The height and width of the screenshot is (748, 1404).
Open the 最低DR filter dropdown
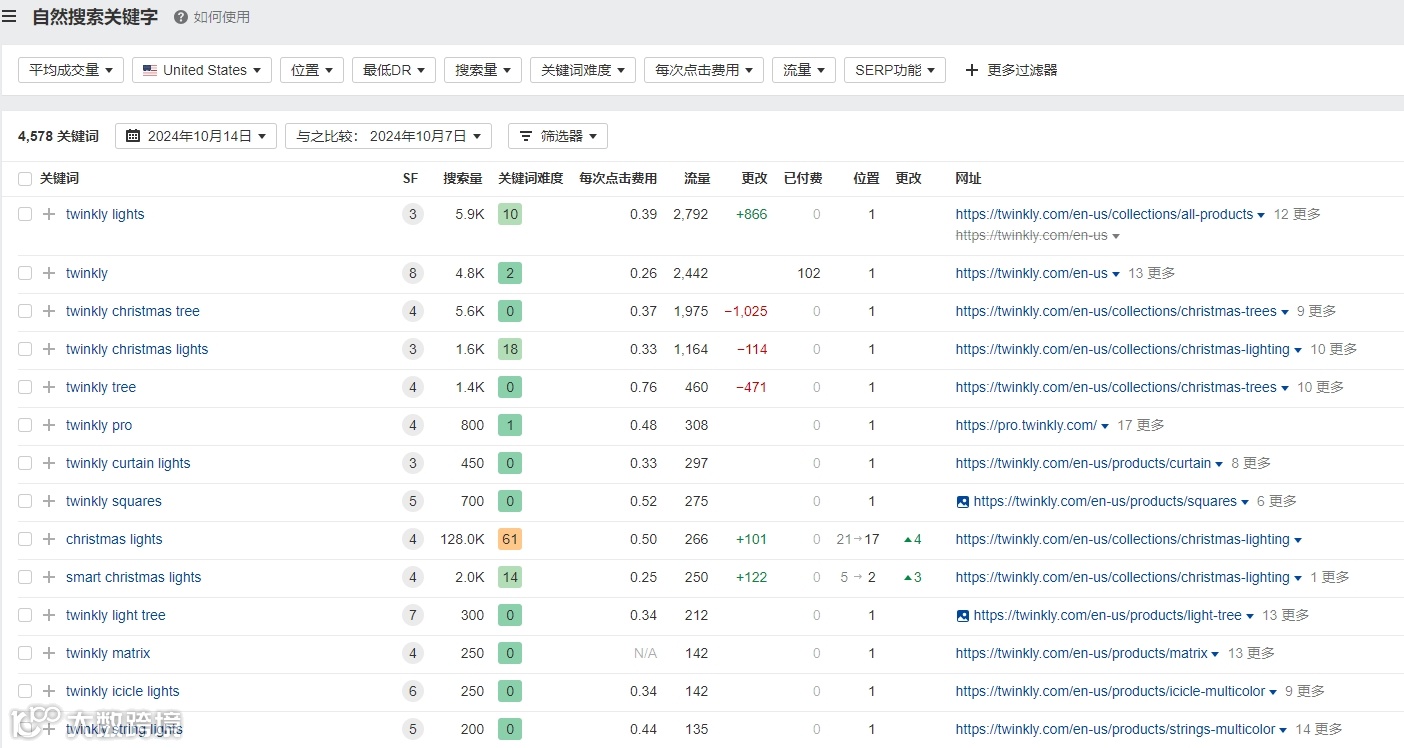point(394,70)
